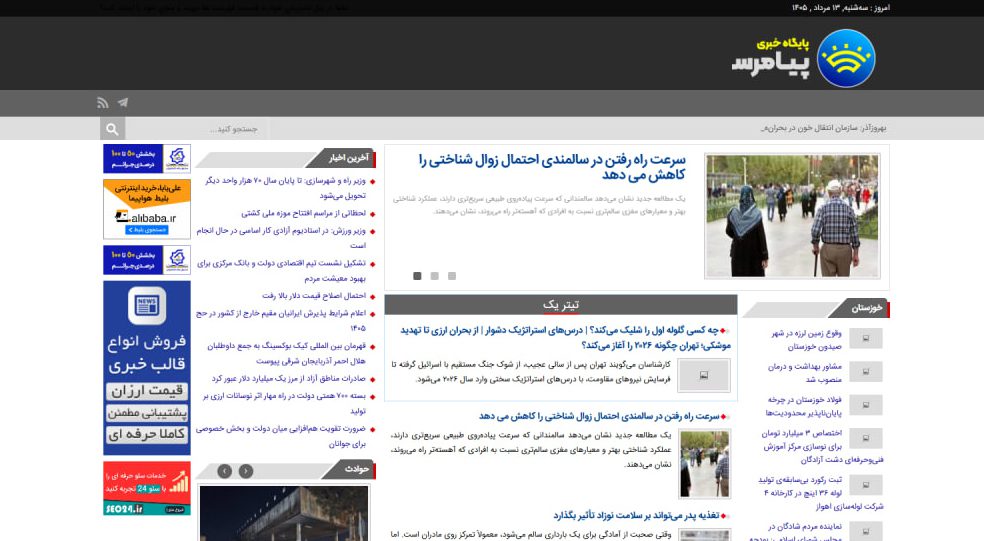Open the featured slider photo of elderly walkers

click(x=792, y=216)
